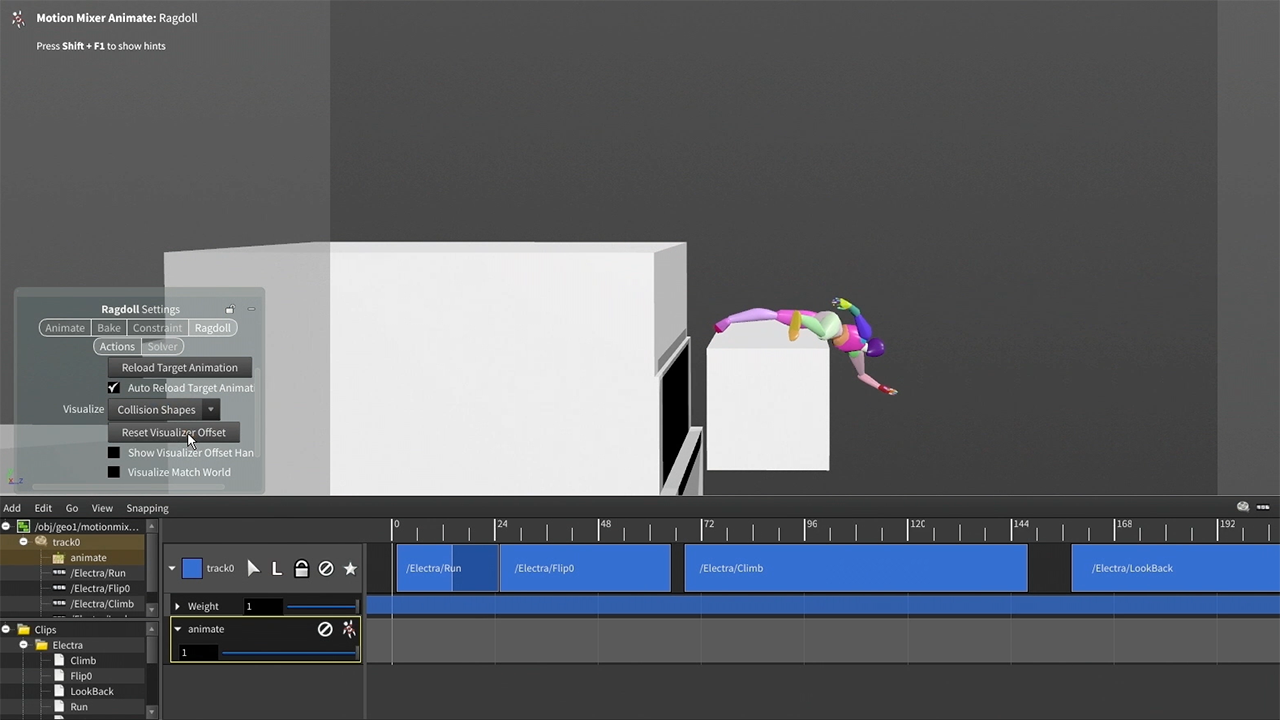Enable Show Visualizer Offset Handle checkbox
1280x720 pixels.
click(x=114, y=453)
